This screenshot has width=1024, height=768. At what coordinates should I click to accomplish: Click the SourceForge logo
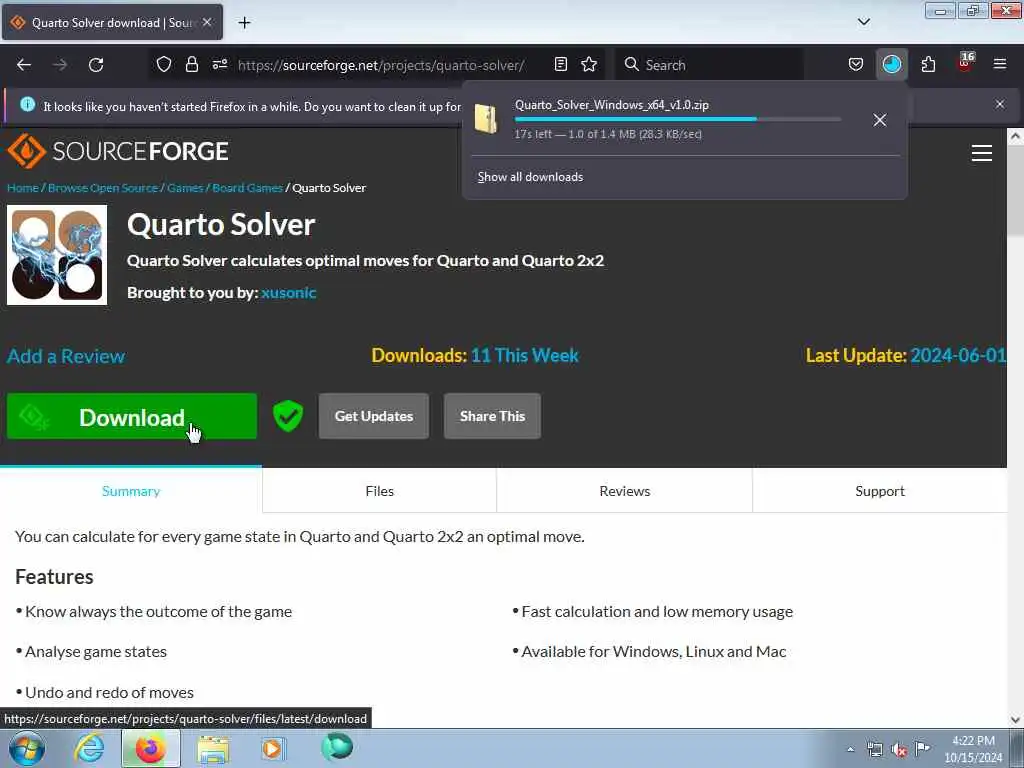pos(118,151)
